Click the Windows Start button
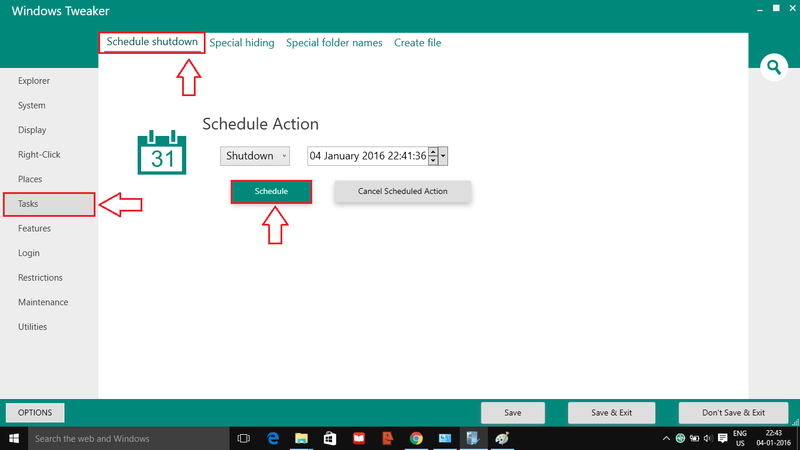 click(x=14, y=438)
